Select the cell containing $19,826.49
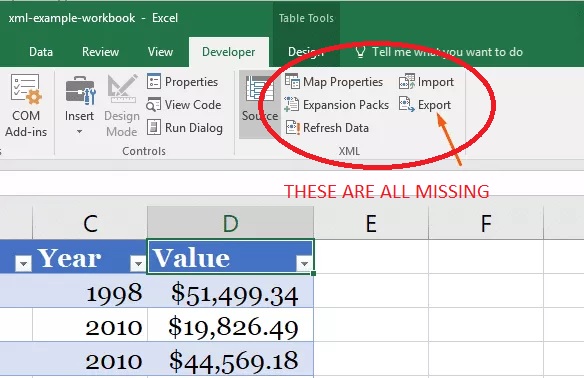This screenshot has height=378, width=584. 231,325
